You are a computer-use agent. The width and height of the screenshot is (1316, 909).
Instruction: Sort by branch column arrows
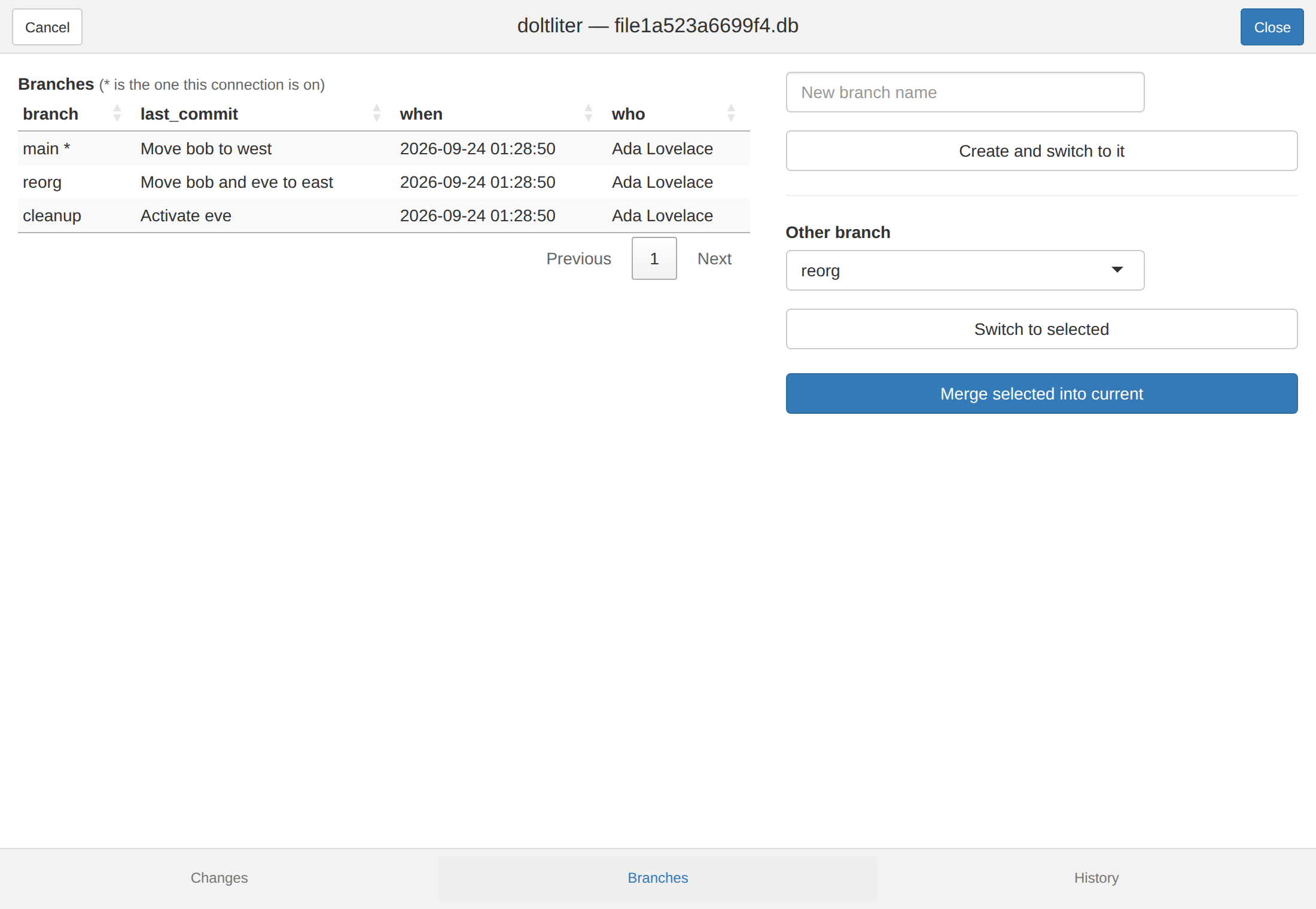[117, 113]
